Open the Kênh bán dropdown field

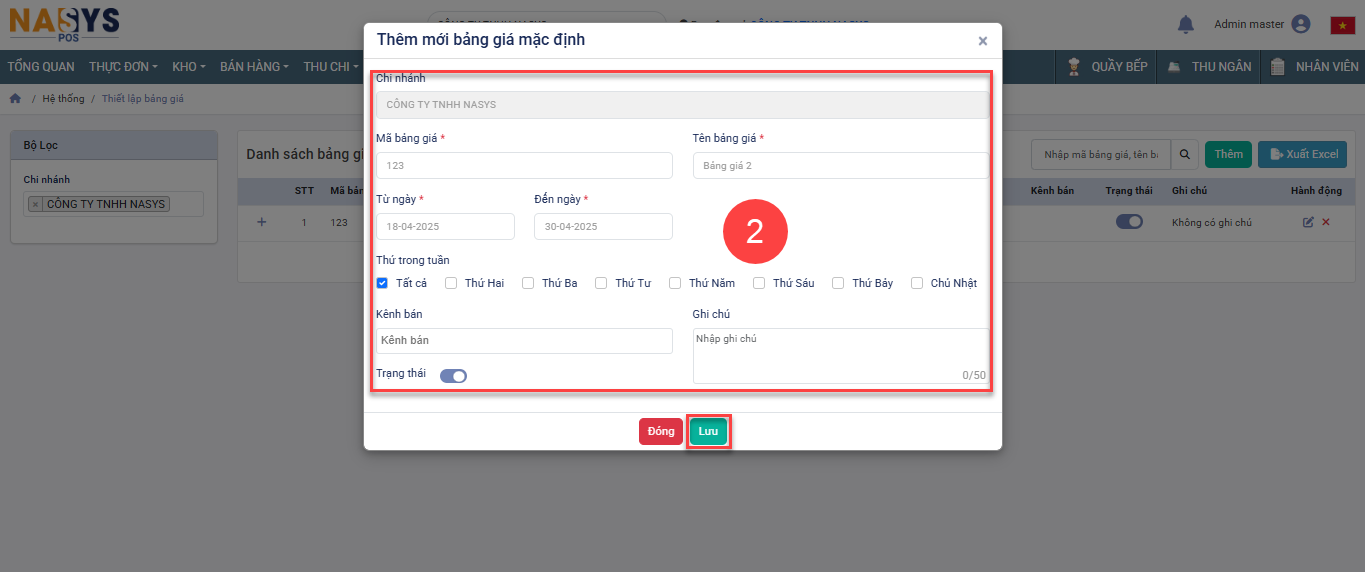tap(524, 341)
